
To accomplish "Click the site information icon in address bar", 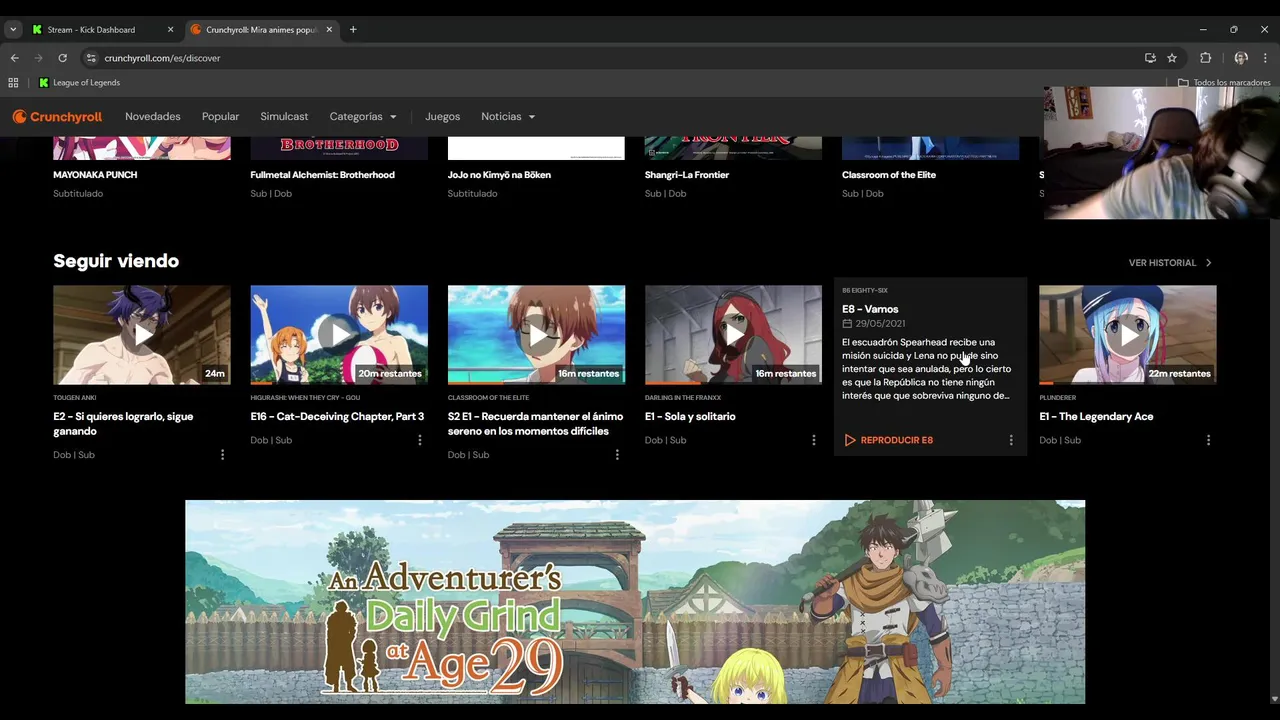I will (x=91, y=58).
